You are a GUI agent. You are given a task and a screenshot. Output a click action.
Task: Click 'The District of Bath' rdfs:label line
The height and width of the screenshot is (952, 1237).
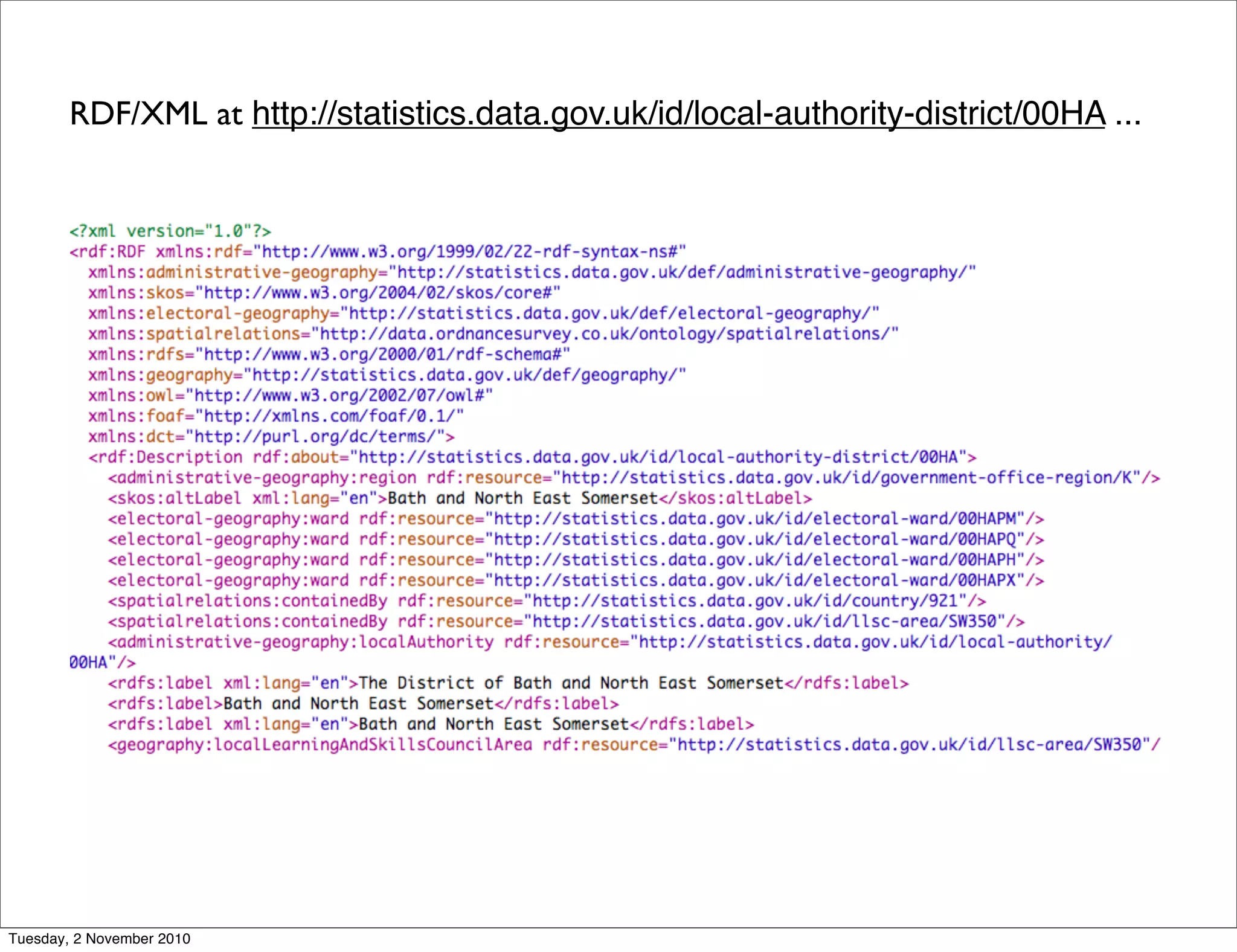coord(508,683)
